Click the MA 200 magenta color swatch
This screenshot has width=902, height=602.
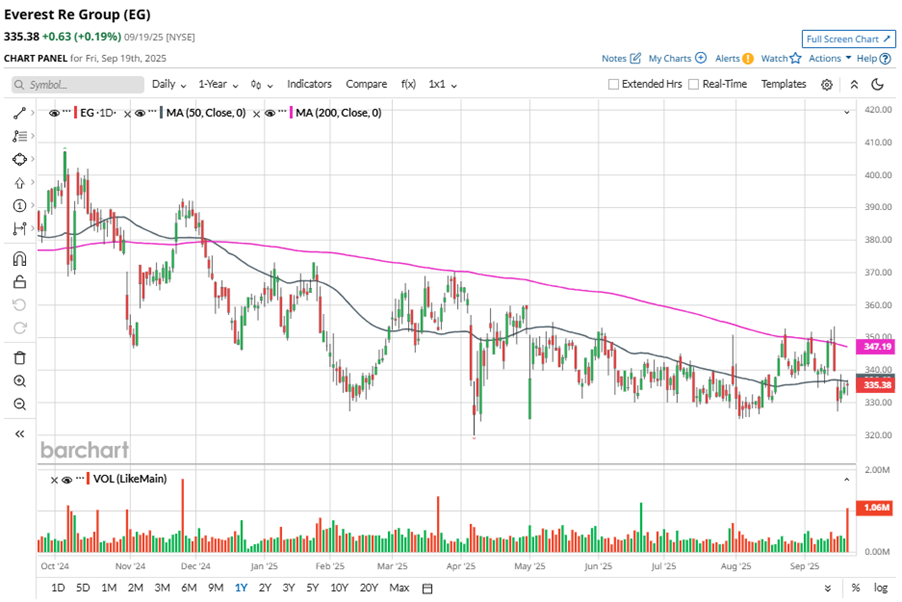click(292, 113)
